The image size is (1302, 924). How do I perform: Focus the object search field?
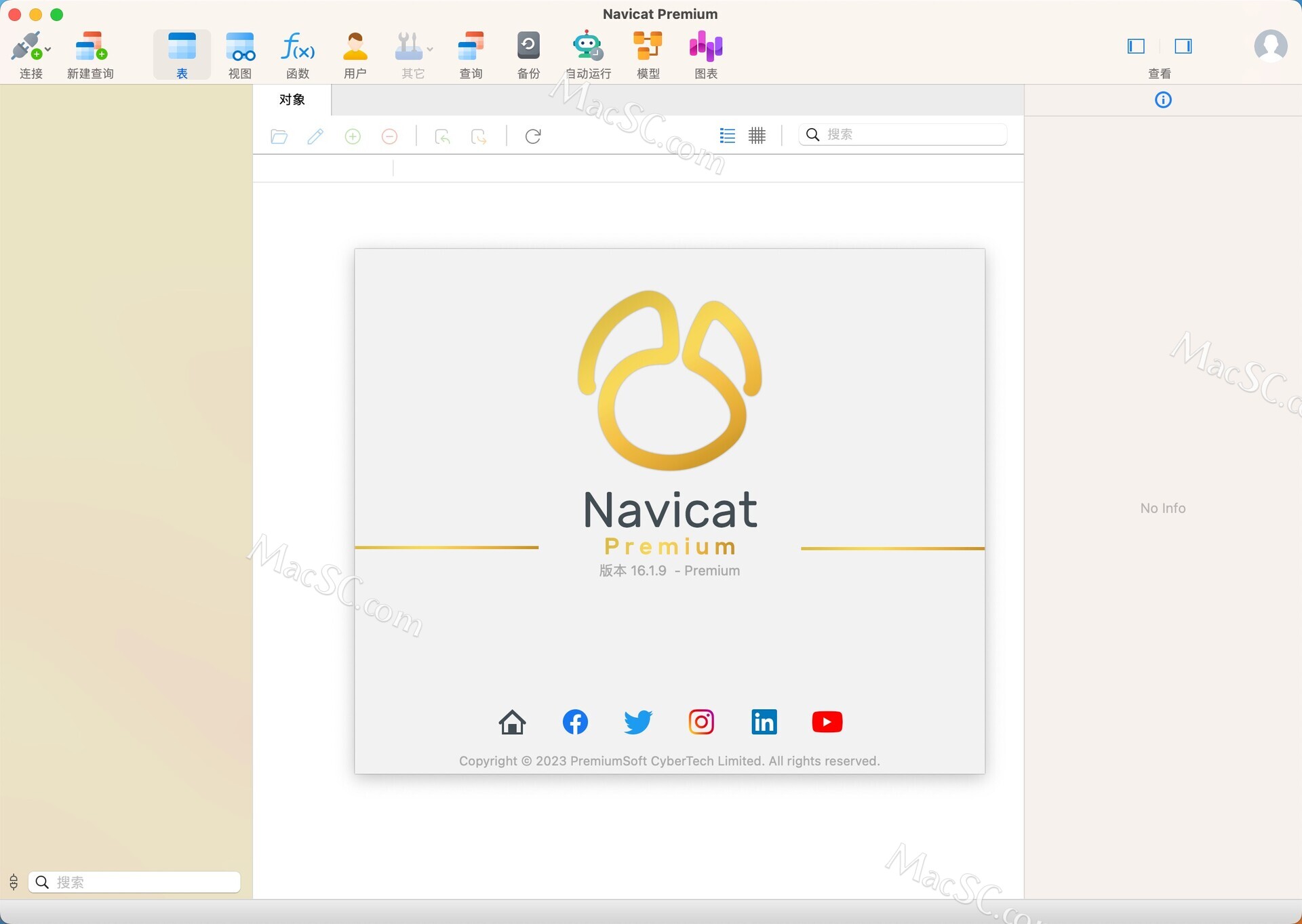point(903,134)
